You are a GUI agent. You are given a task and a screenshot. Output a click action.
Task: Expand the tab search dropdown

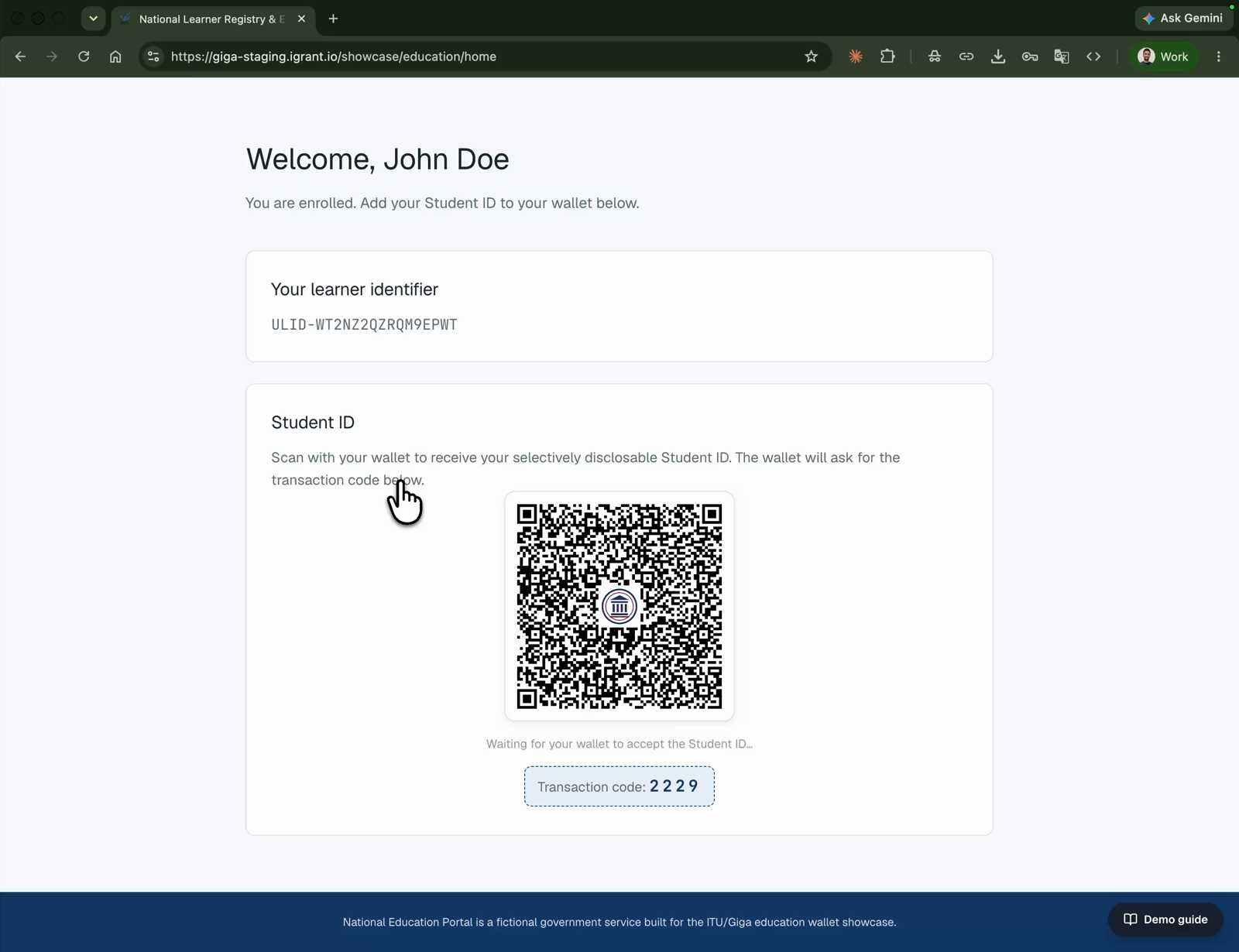point(93,19)
